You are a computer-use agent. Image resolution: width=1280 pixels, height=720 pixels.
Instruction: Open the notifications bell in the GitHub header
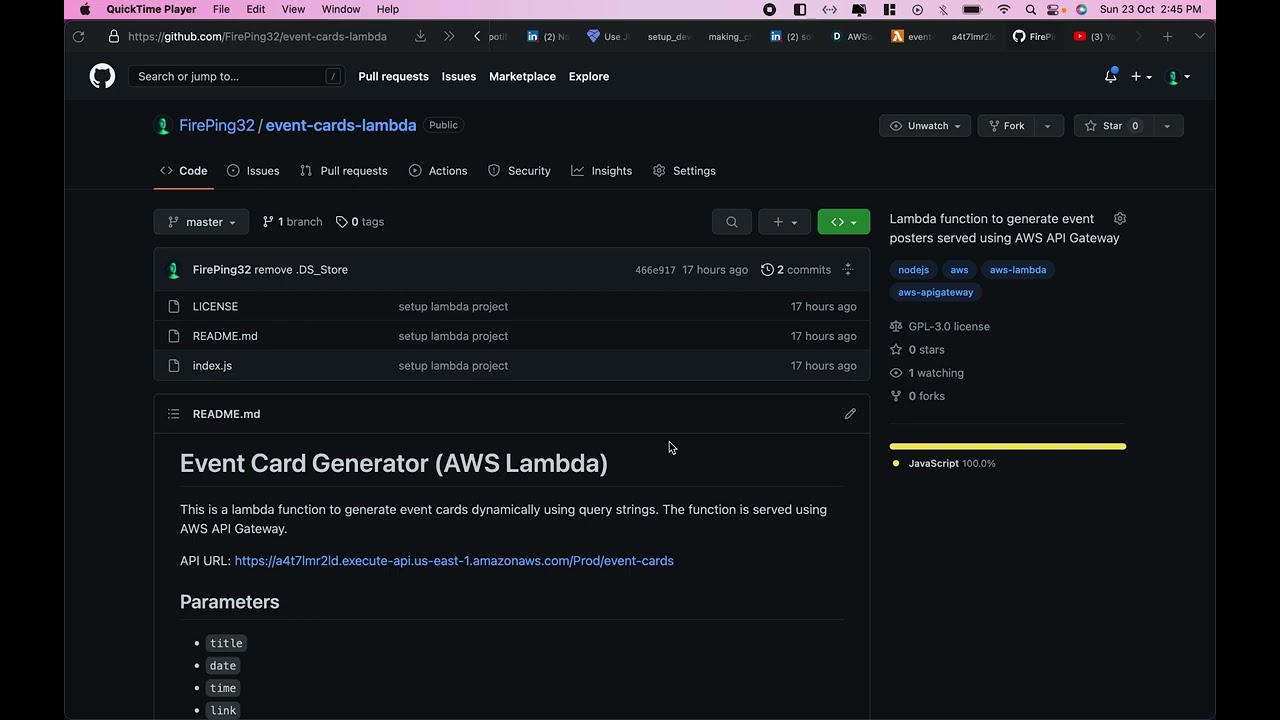pos(1110,76)
